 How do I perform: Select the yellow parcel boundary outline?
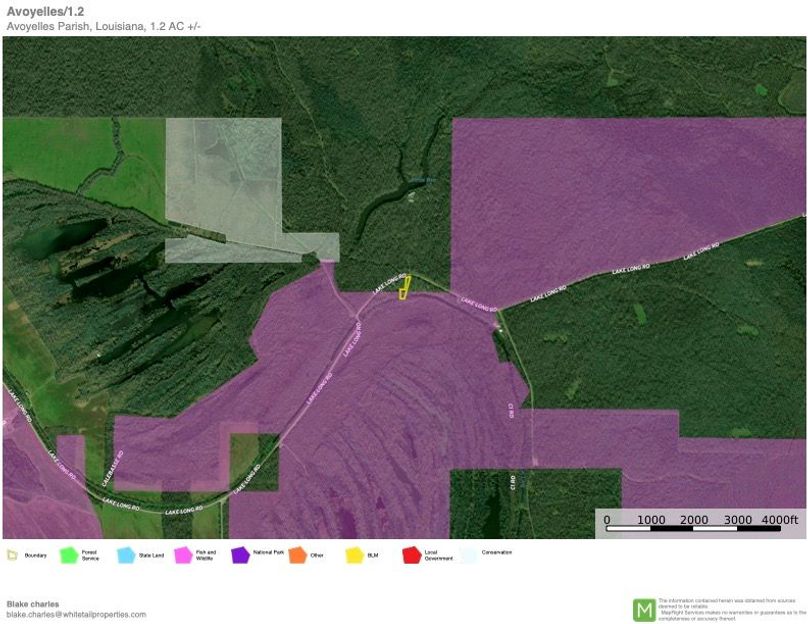point(405,288)
